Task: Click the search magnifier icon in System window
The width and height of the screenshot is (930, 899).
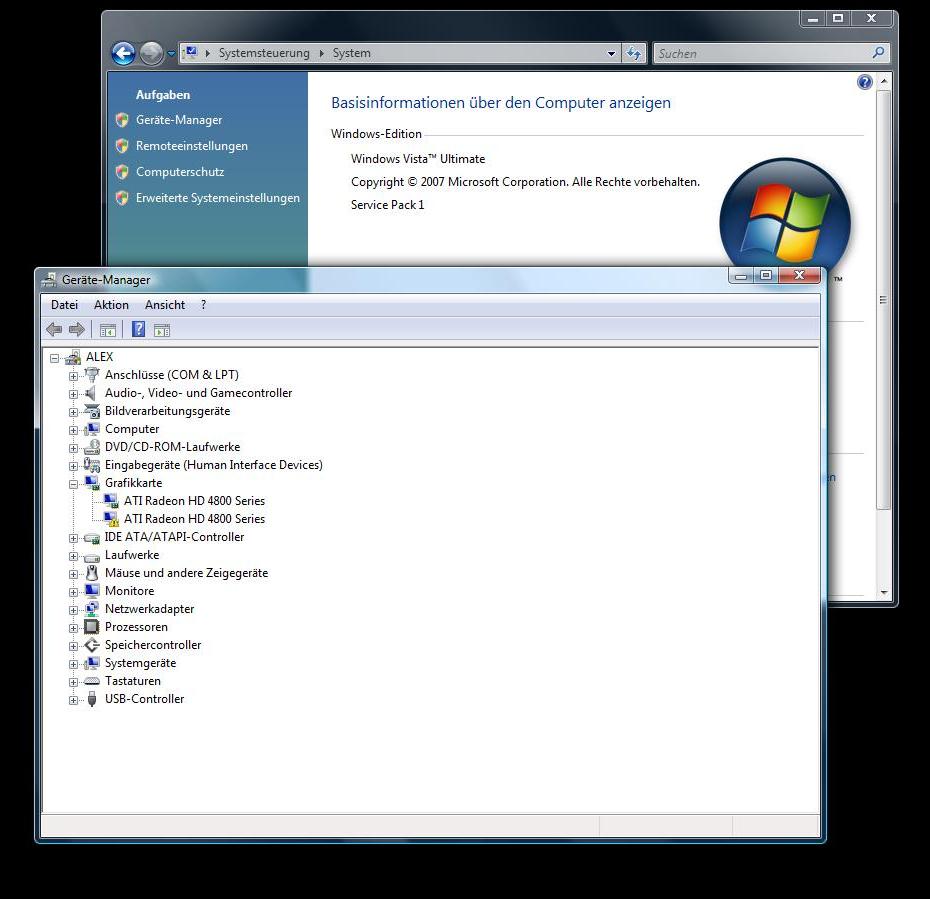Action: [x=878, y=53]
